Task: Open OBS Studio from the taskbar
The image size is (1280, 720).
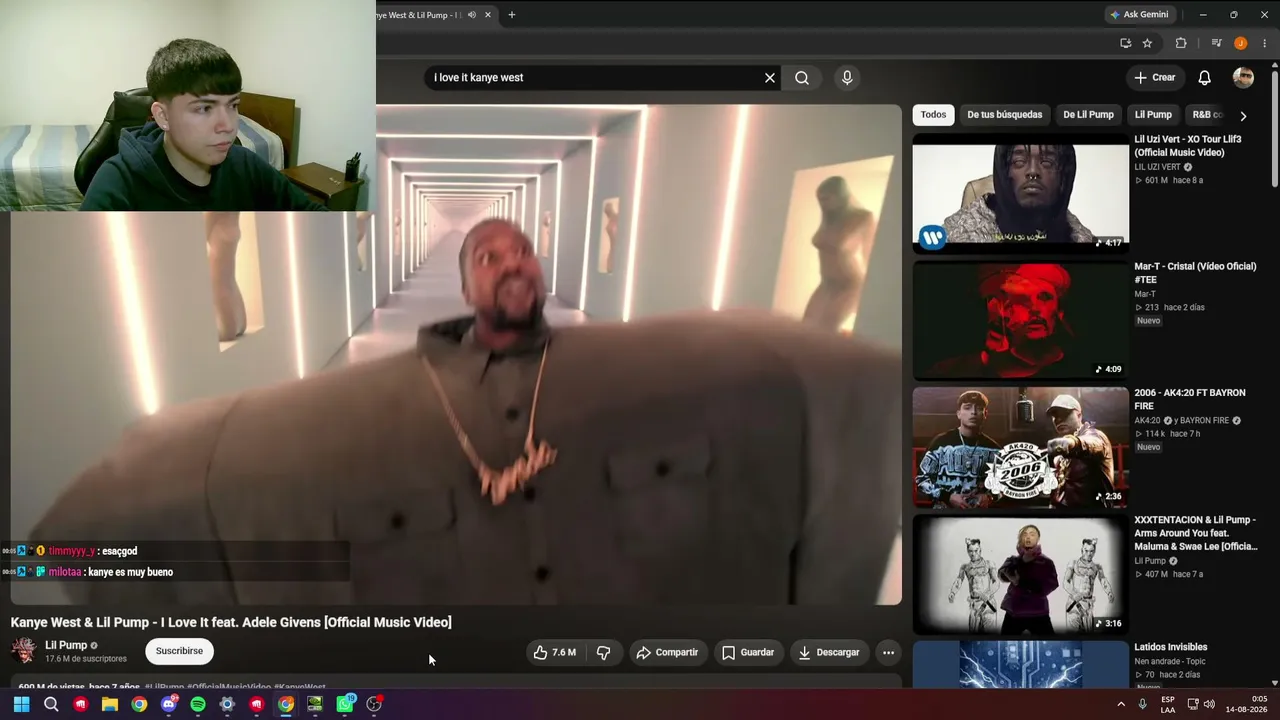Action: 374,704
